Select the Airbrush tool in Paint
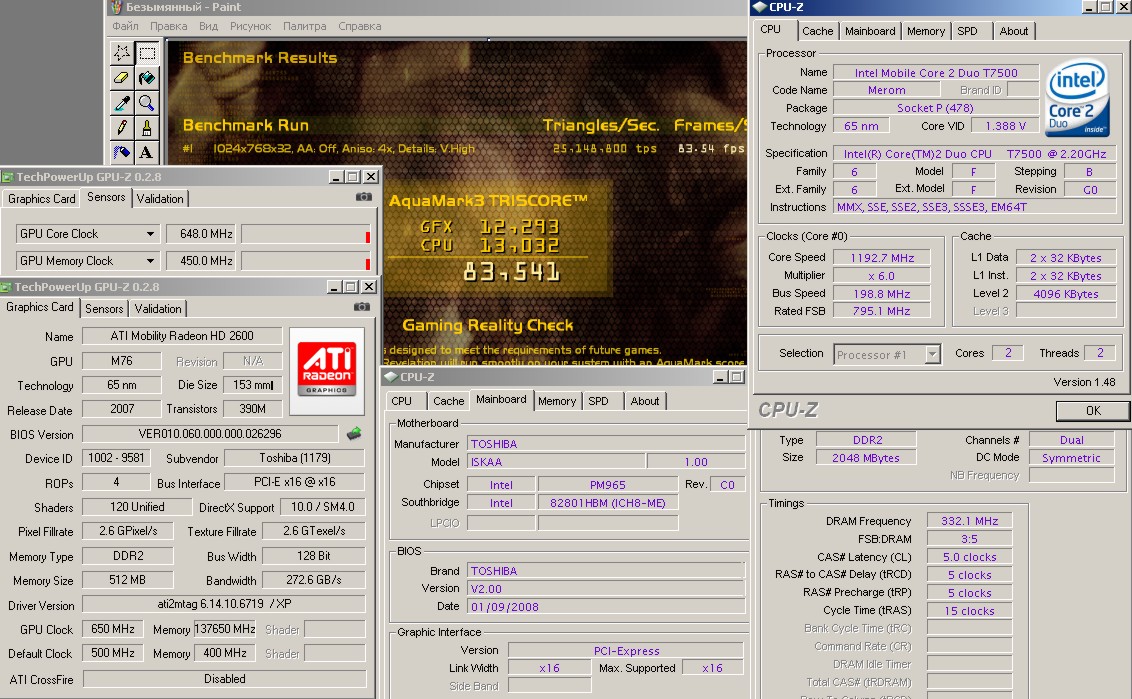This screenshot has width=1132, height=699. click(121, 152)
